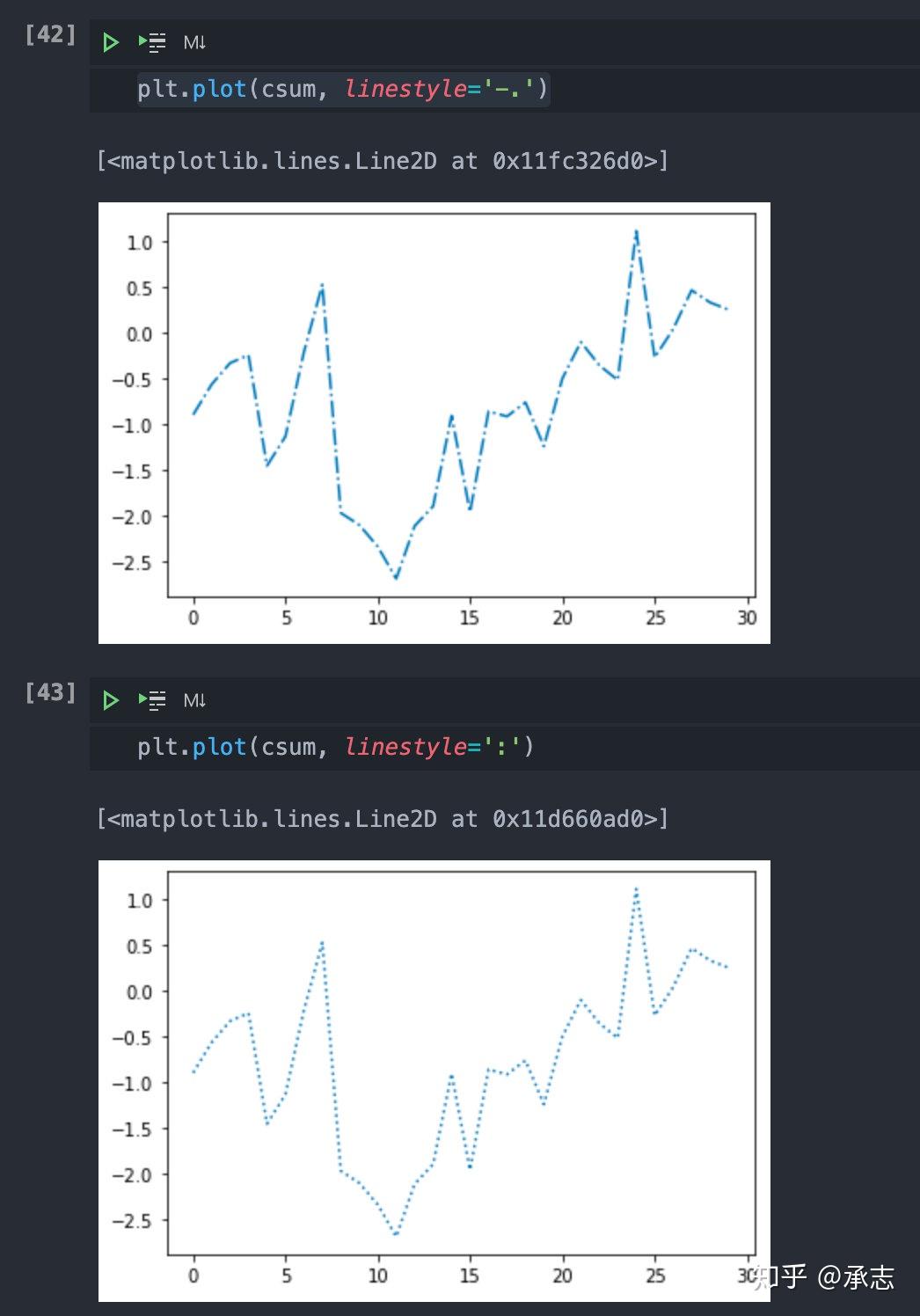Click the peak near x=24 in dash-dot plot
The image size is (920, 1316).
(636, 232)
